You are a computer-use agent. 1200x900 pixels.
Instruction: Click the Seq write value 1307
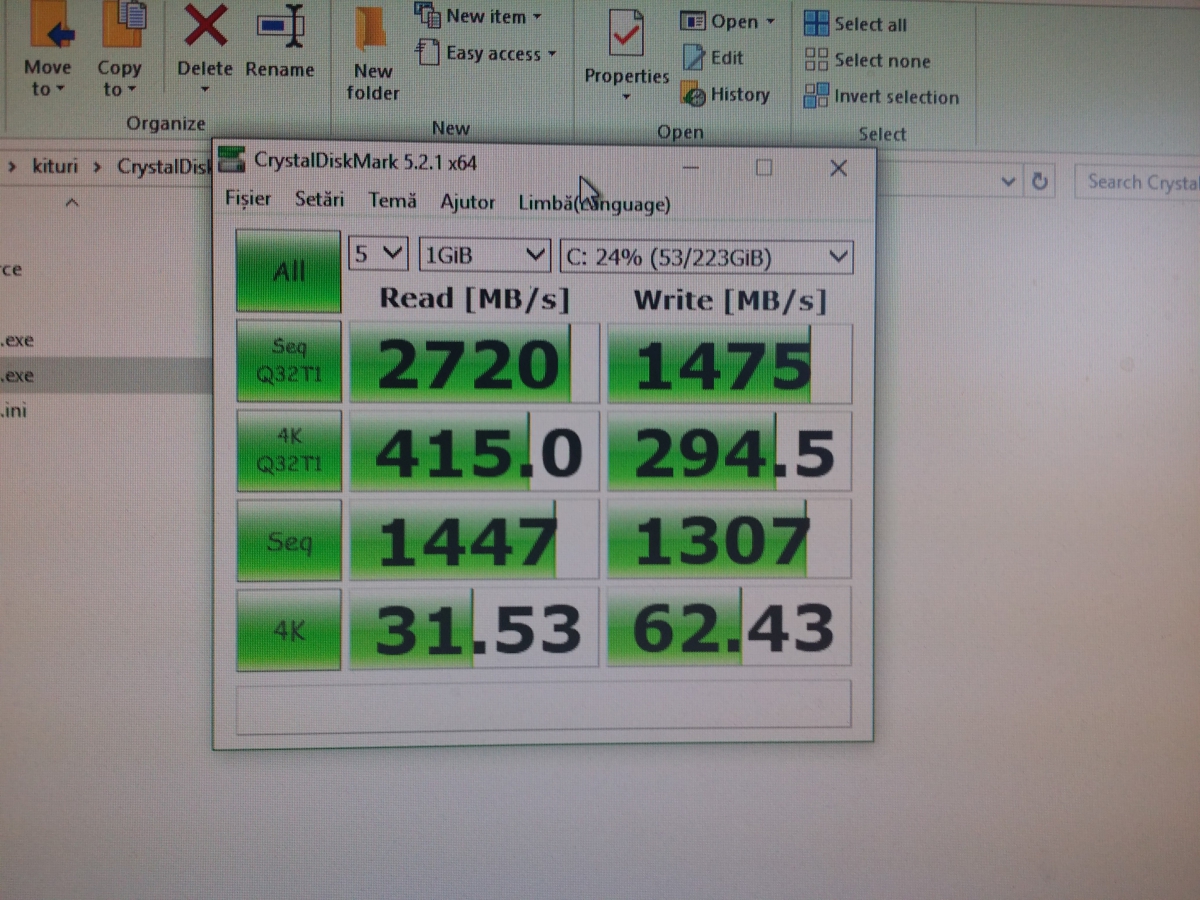(729, 541)
